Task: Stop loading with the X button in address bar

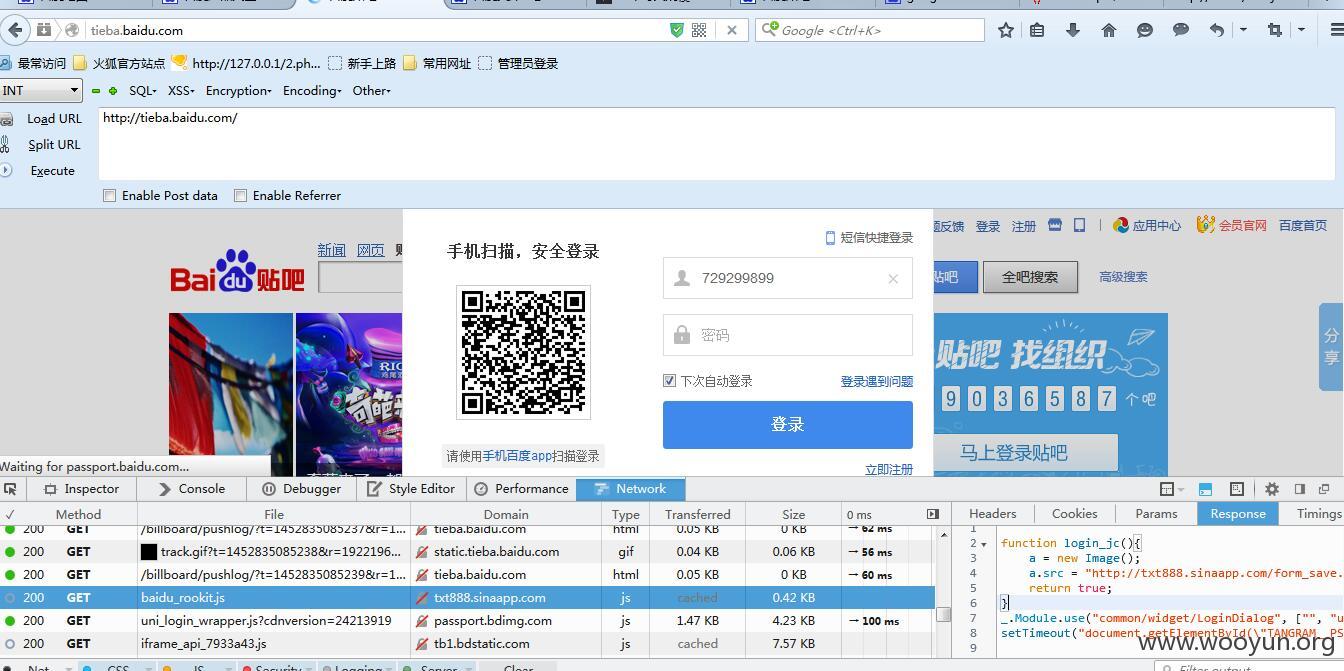Action: (x=731, y=30)
